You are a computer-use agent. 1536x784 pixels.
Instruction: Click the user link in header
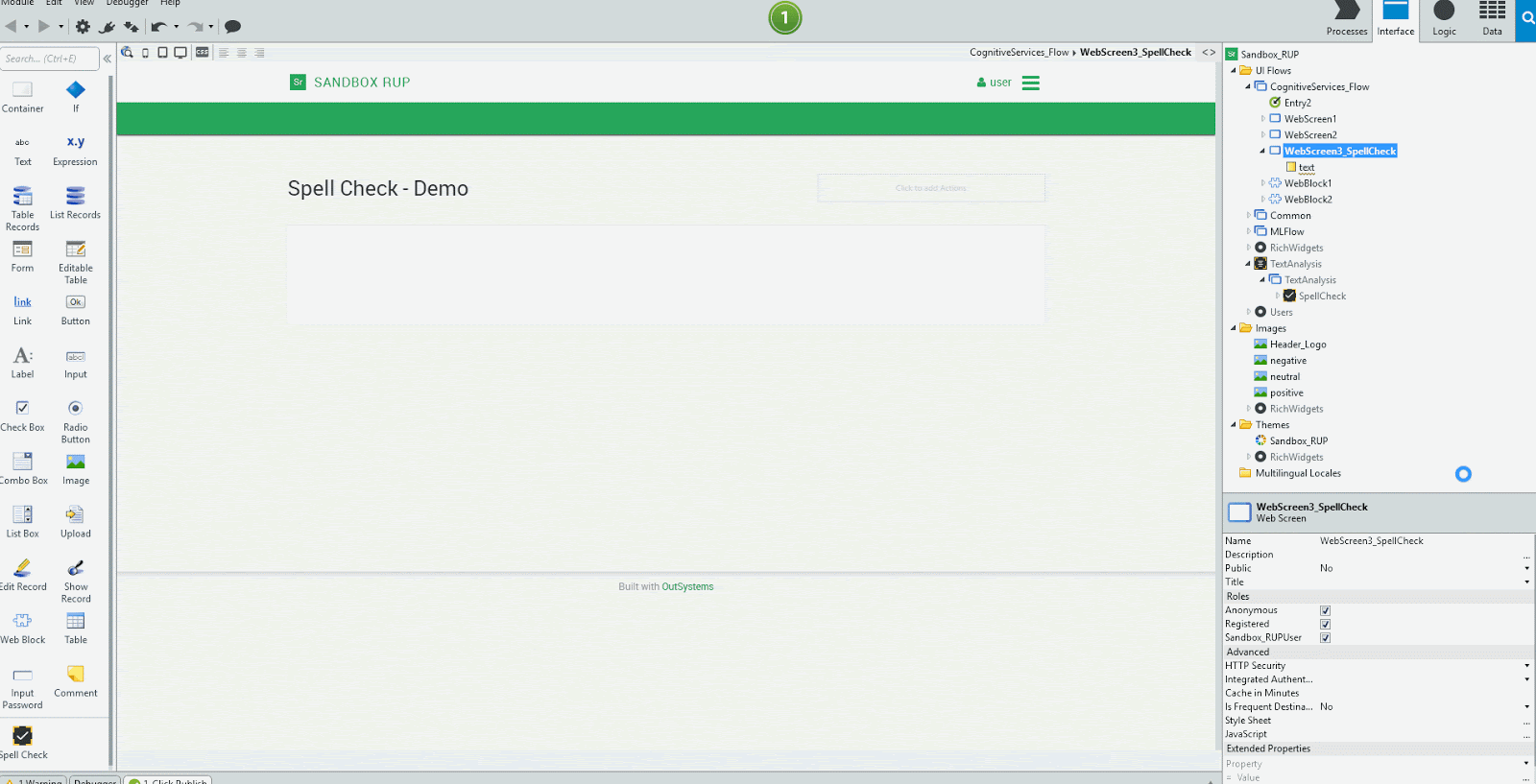995,83
